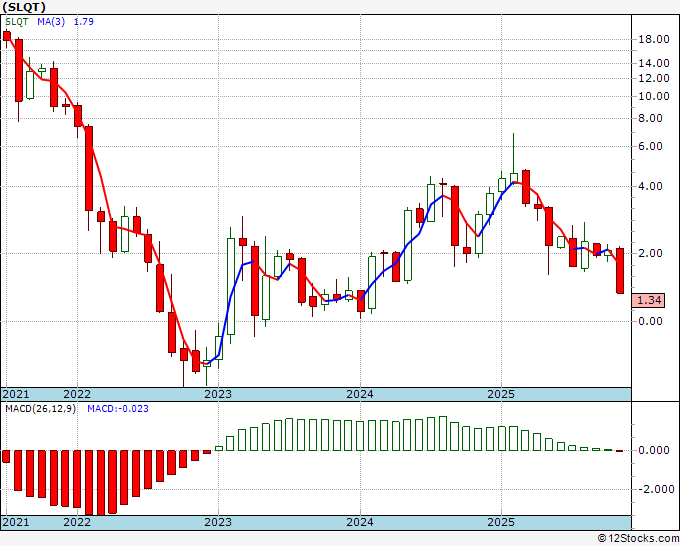Click the 1.34 current price tag

pos(649,300)
